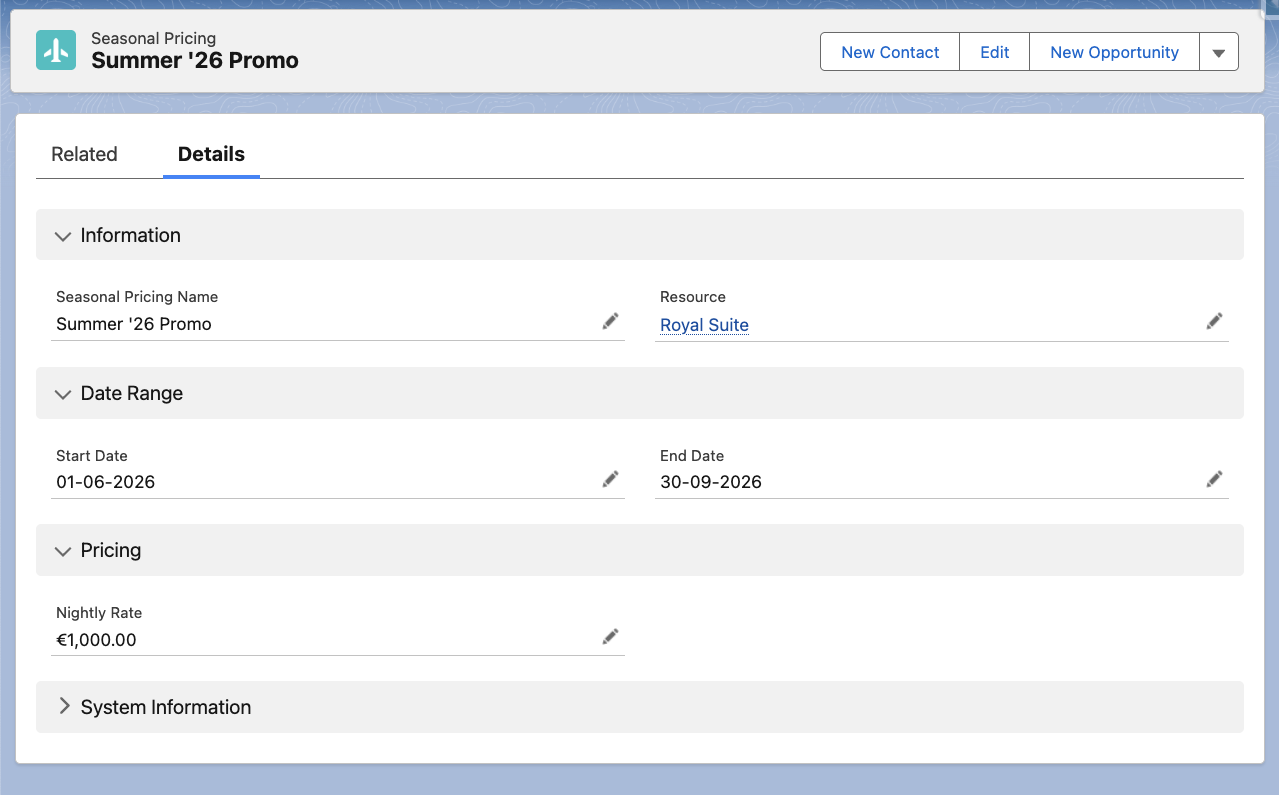
Task: Click the Nightly Rate value field
Action: pyautogui.click(x=96, y=639)
